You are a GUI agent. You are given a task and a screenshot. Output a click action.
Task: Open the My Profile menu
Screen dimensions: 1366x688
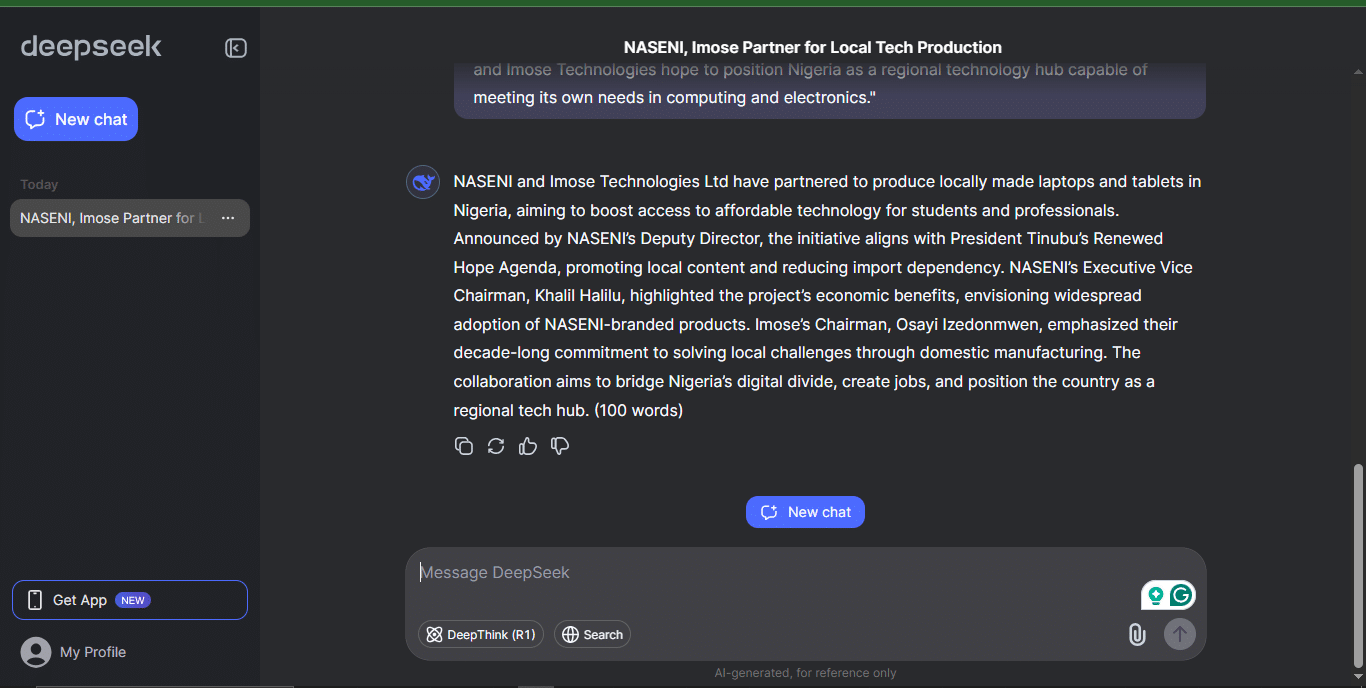[75, 652]
